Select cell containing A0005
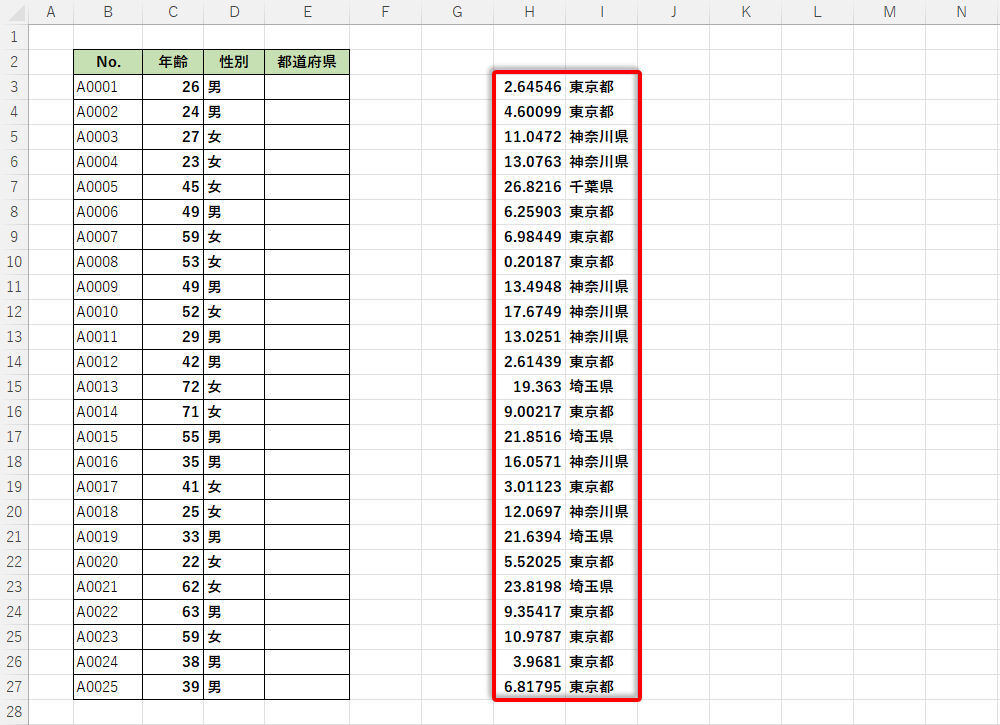1000x725 pixels. tap(108, 187)
